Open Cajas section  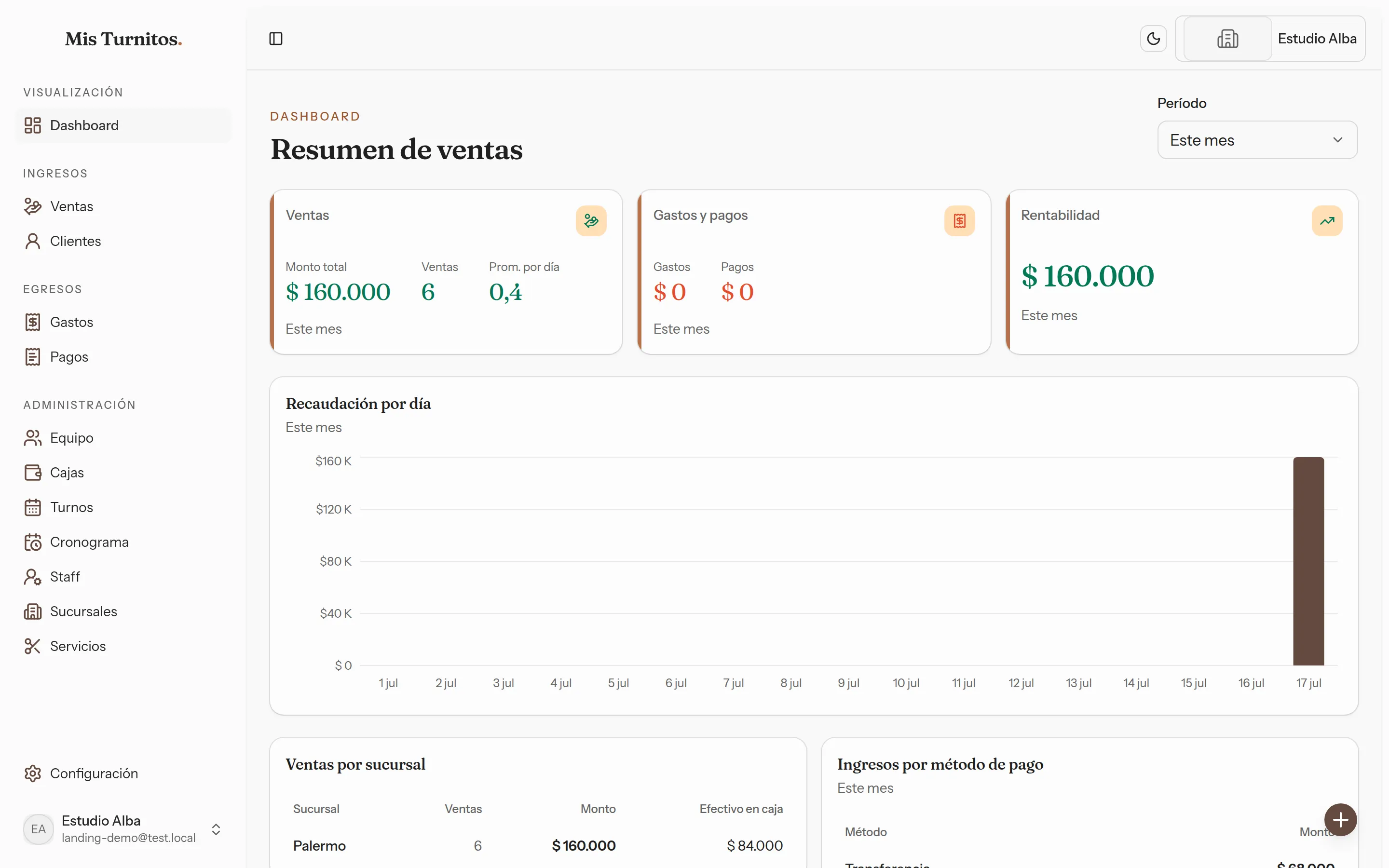pyautogui.click(x=124, y=473)
